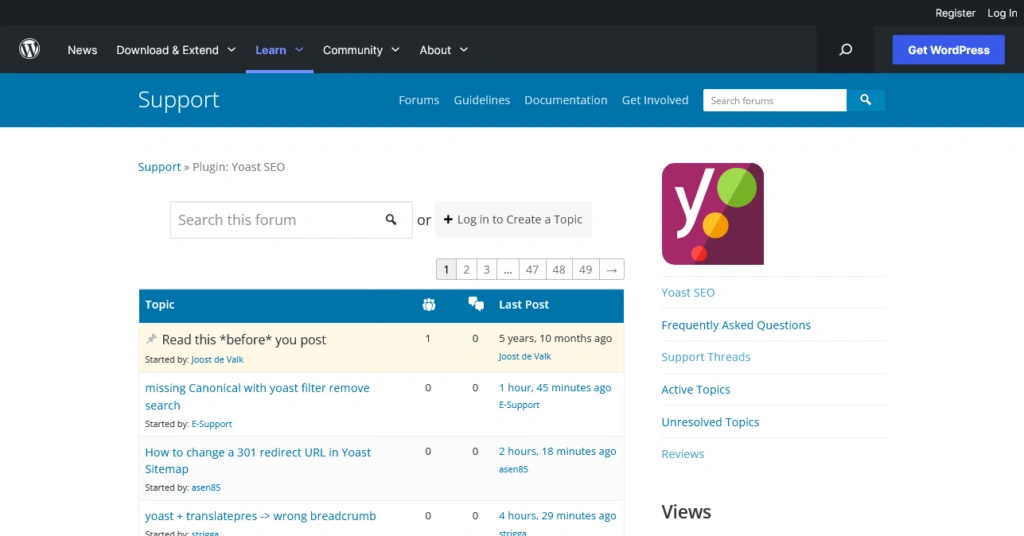Expand the Community dropdown menu

(x=361, y=50)
